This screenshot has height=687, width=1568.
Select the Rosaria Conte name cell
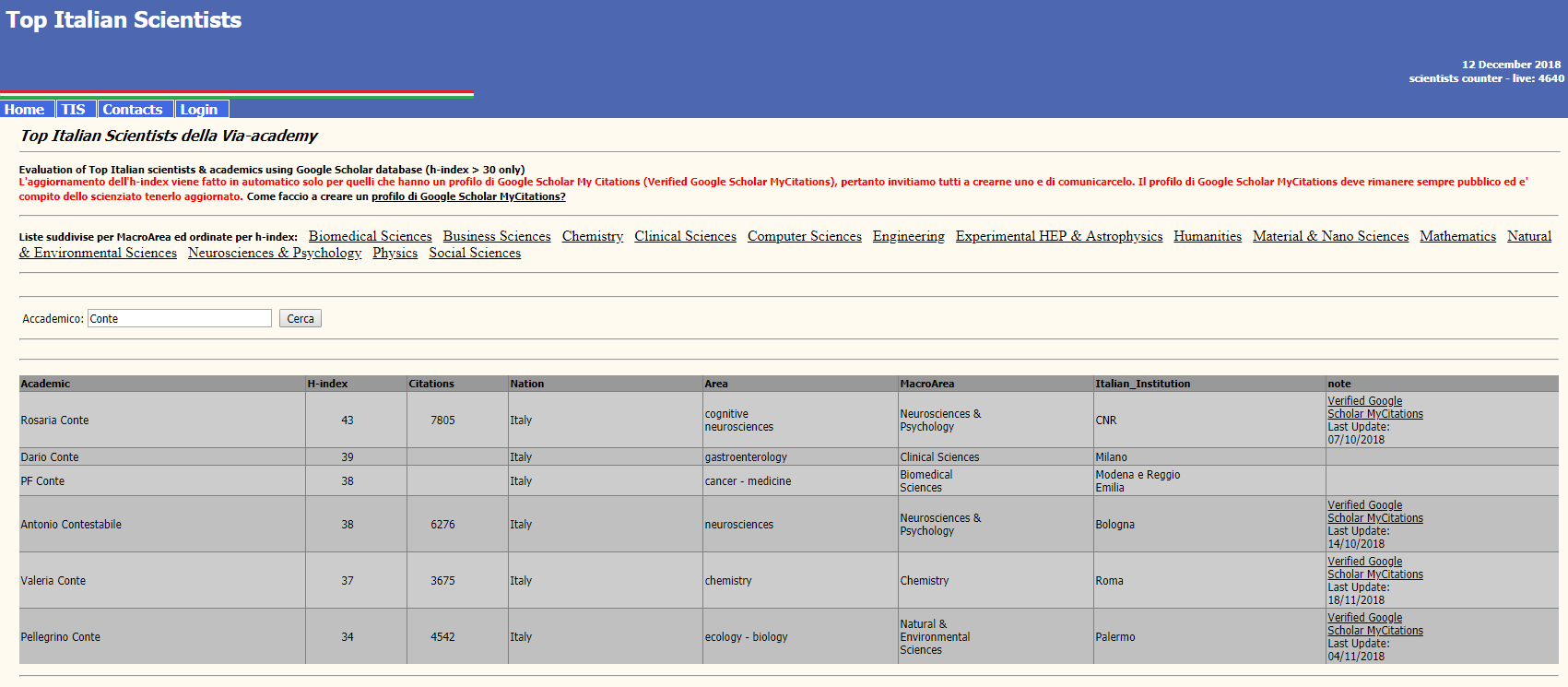click(162, 420)
